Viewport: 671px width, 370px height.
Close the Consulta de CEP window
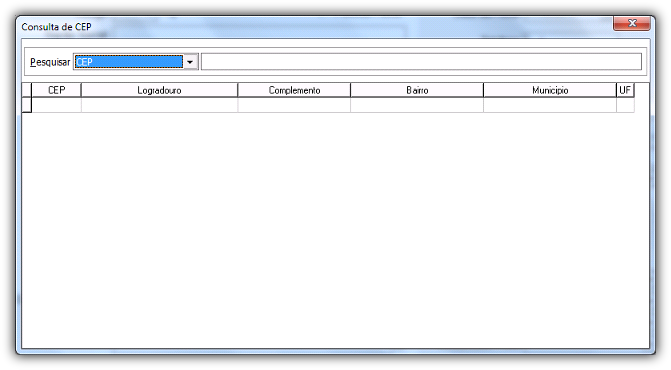click(x=632, y=23)
